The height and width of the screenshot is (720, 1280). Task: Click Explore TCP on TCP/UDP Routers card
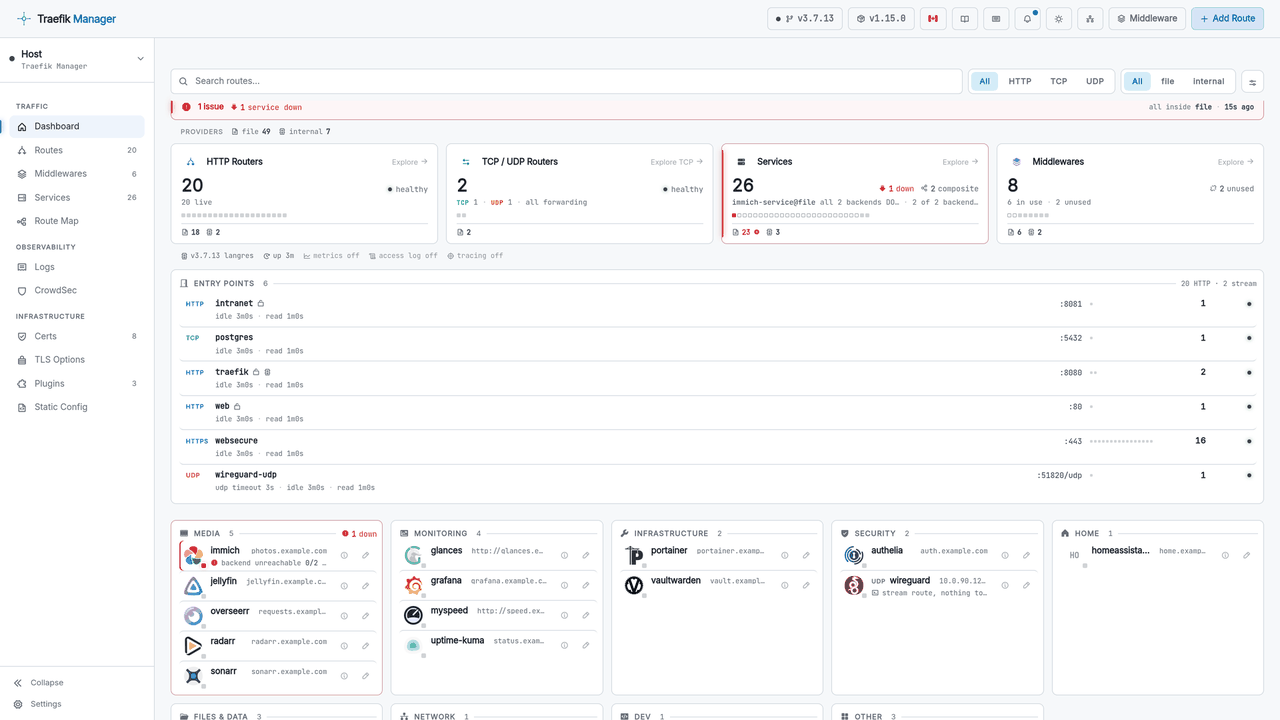pos(676,162)
